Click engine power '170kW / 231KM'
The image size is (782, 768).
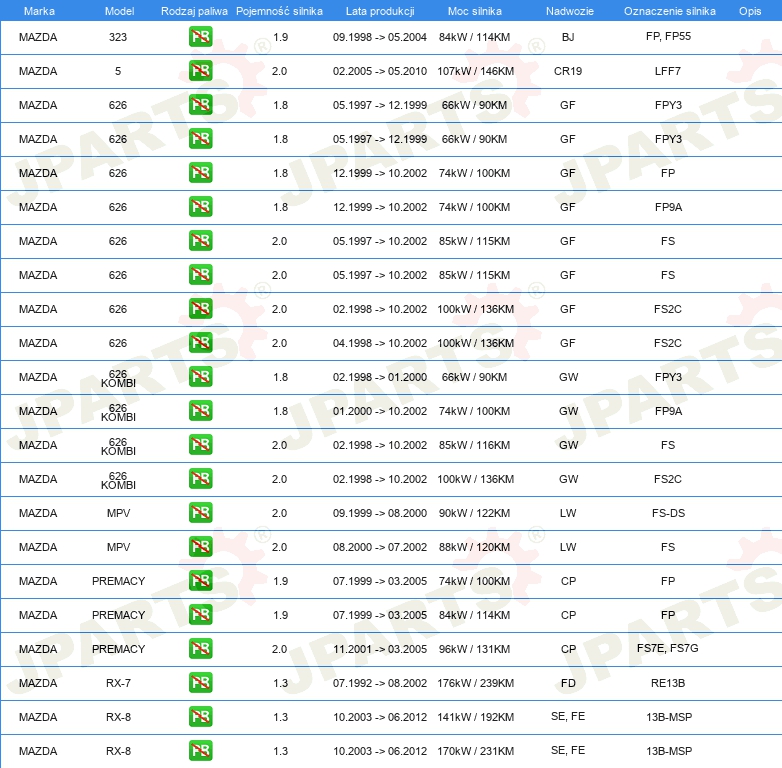[475, 751]
